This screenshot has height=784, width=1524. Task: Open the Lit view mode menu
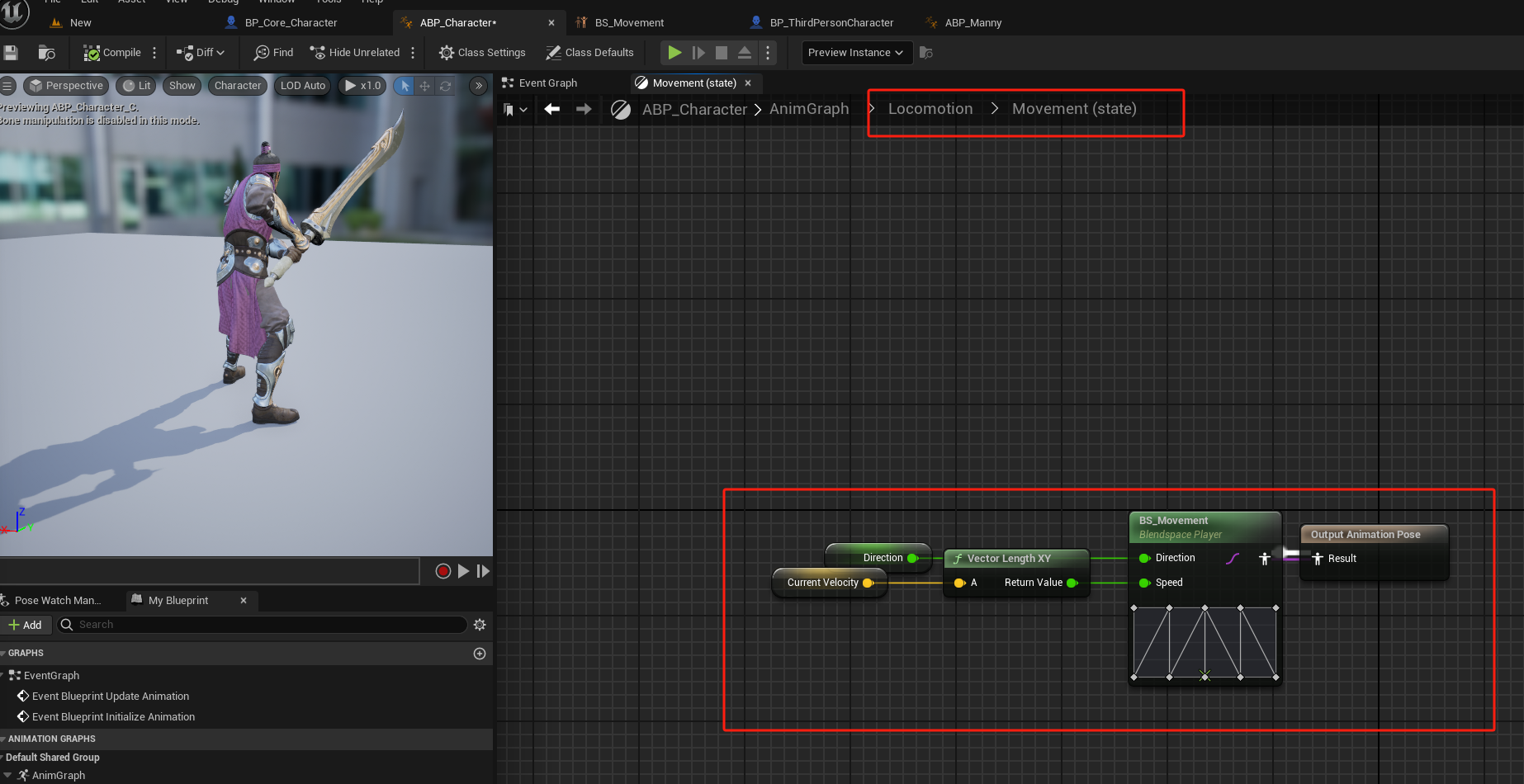137,86
